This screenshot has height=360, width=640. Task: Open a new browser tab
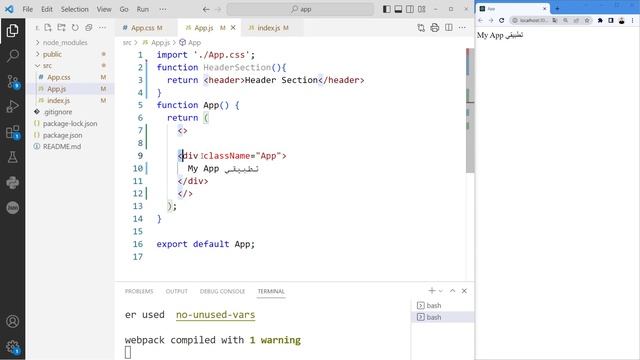pos(558,8)
